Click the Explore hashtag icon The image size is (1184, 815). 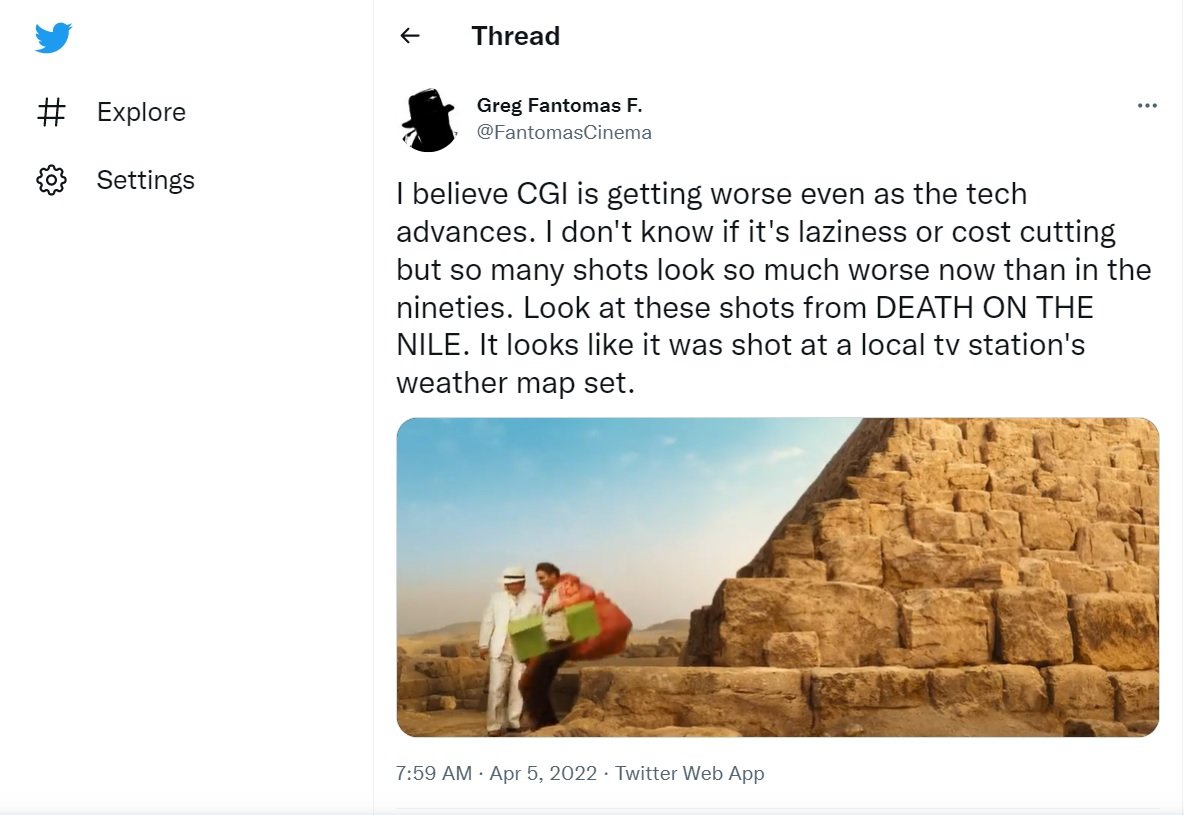[x=51, y=112]
